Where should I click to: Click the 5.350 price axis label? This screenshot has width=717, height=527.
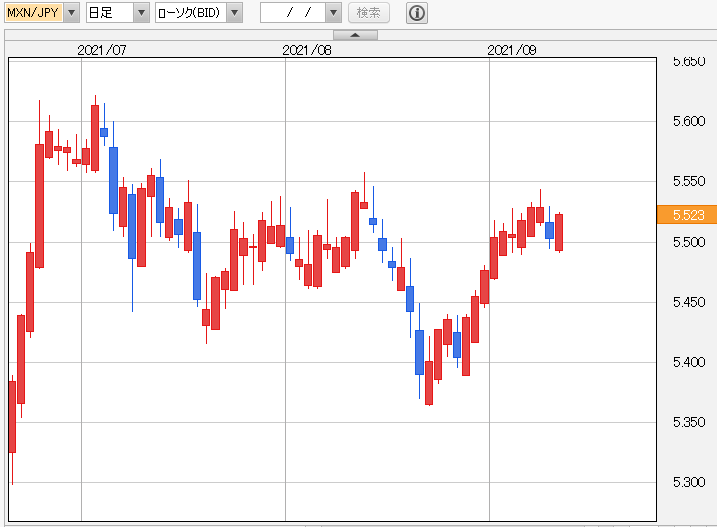tap(689, 422)
